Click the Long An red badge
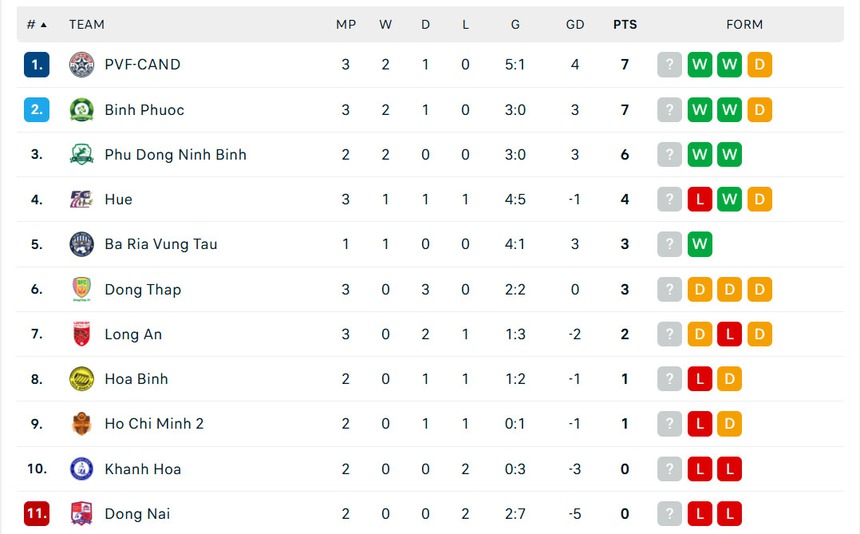860x534 pixels. coord(81,334)
